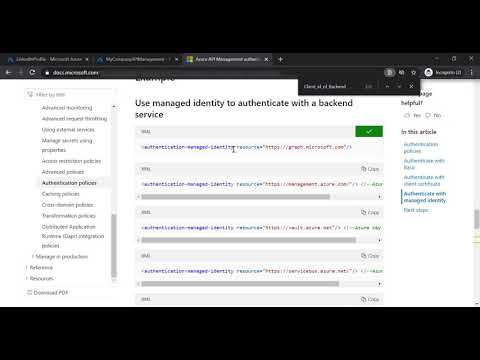Click the green copied checkmark button
The width and height of the screenshot is (480, 360).
point(369,131)
